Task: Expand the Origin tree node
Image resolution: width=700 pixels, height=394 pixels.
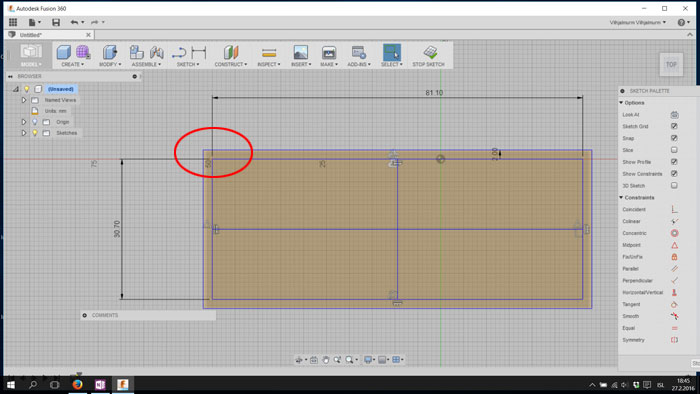Action: click(x=24, y=122)
